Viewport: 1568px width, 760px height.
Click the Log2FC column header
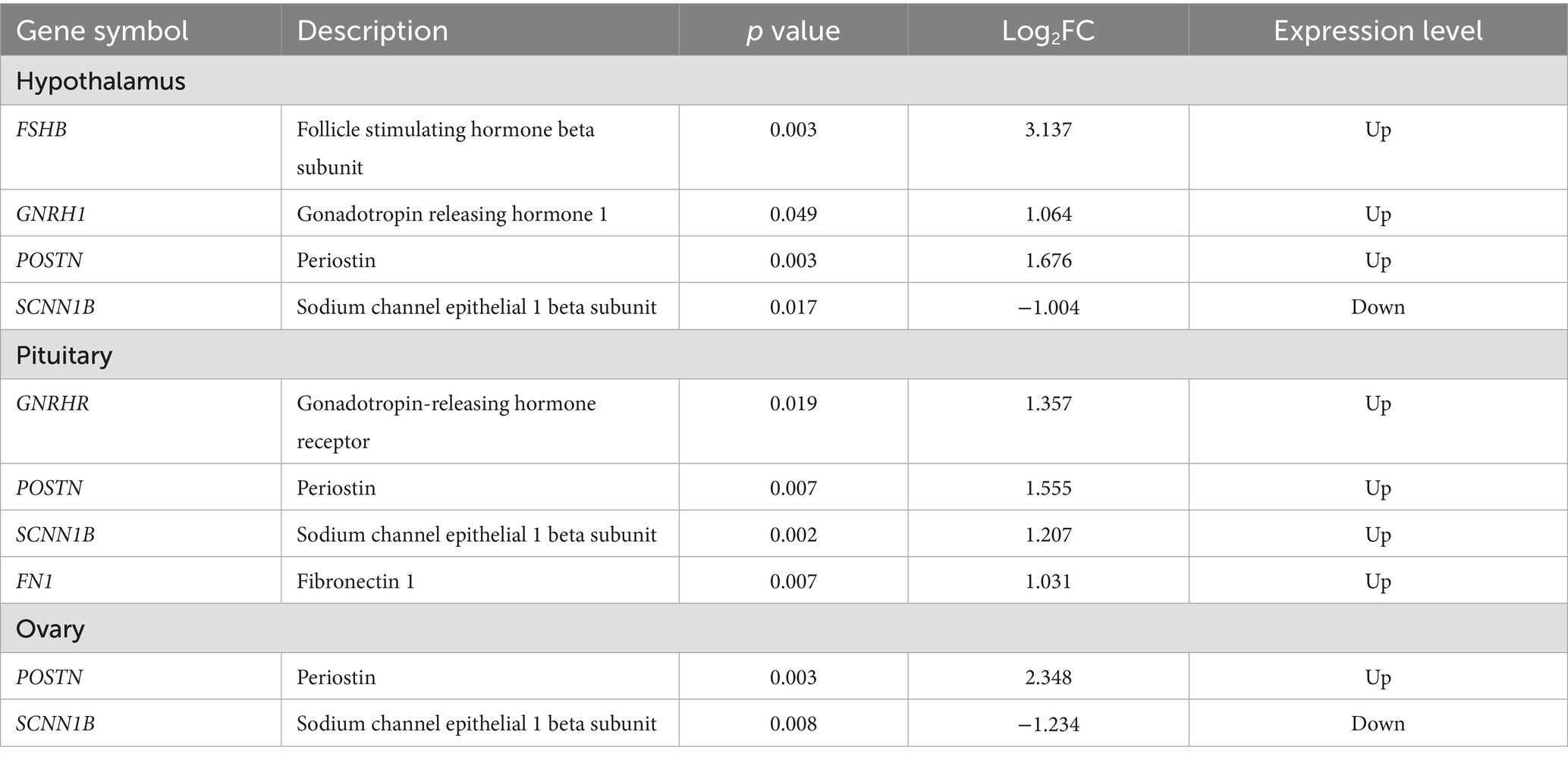[1048, 31]
